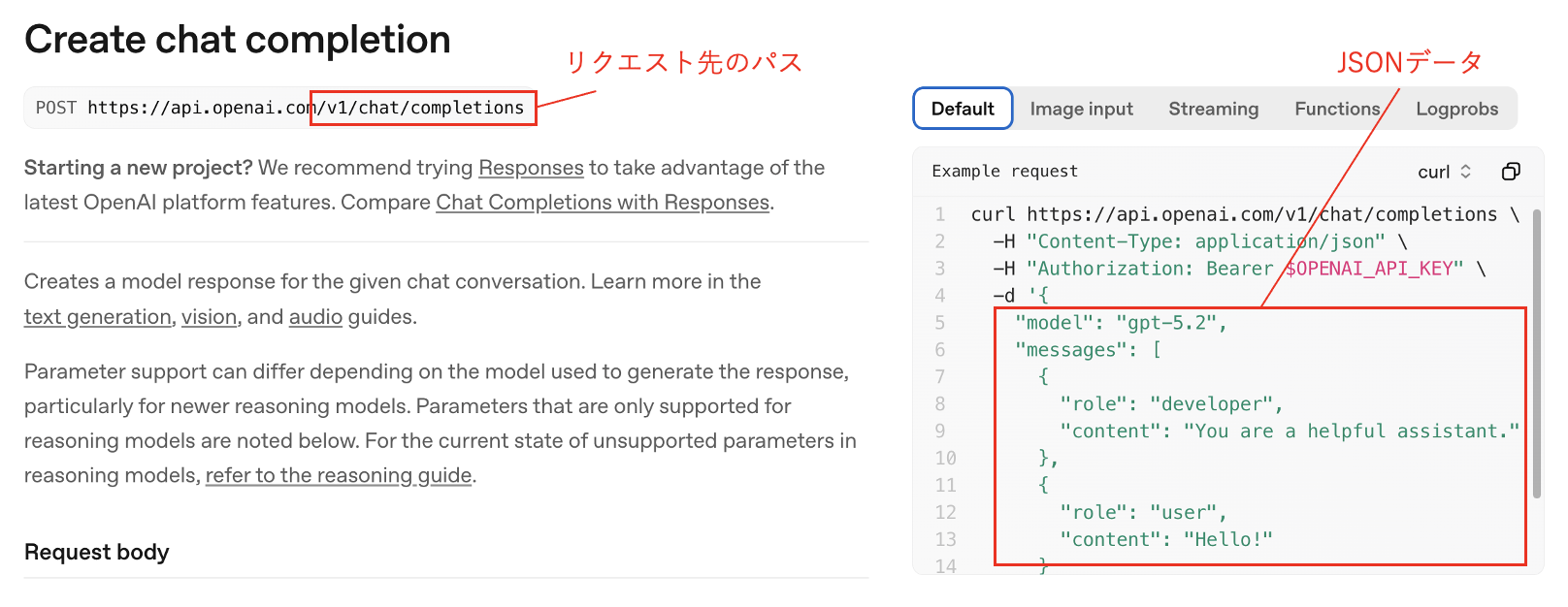Show the Functions example tab

(x=1336, y=109)
